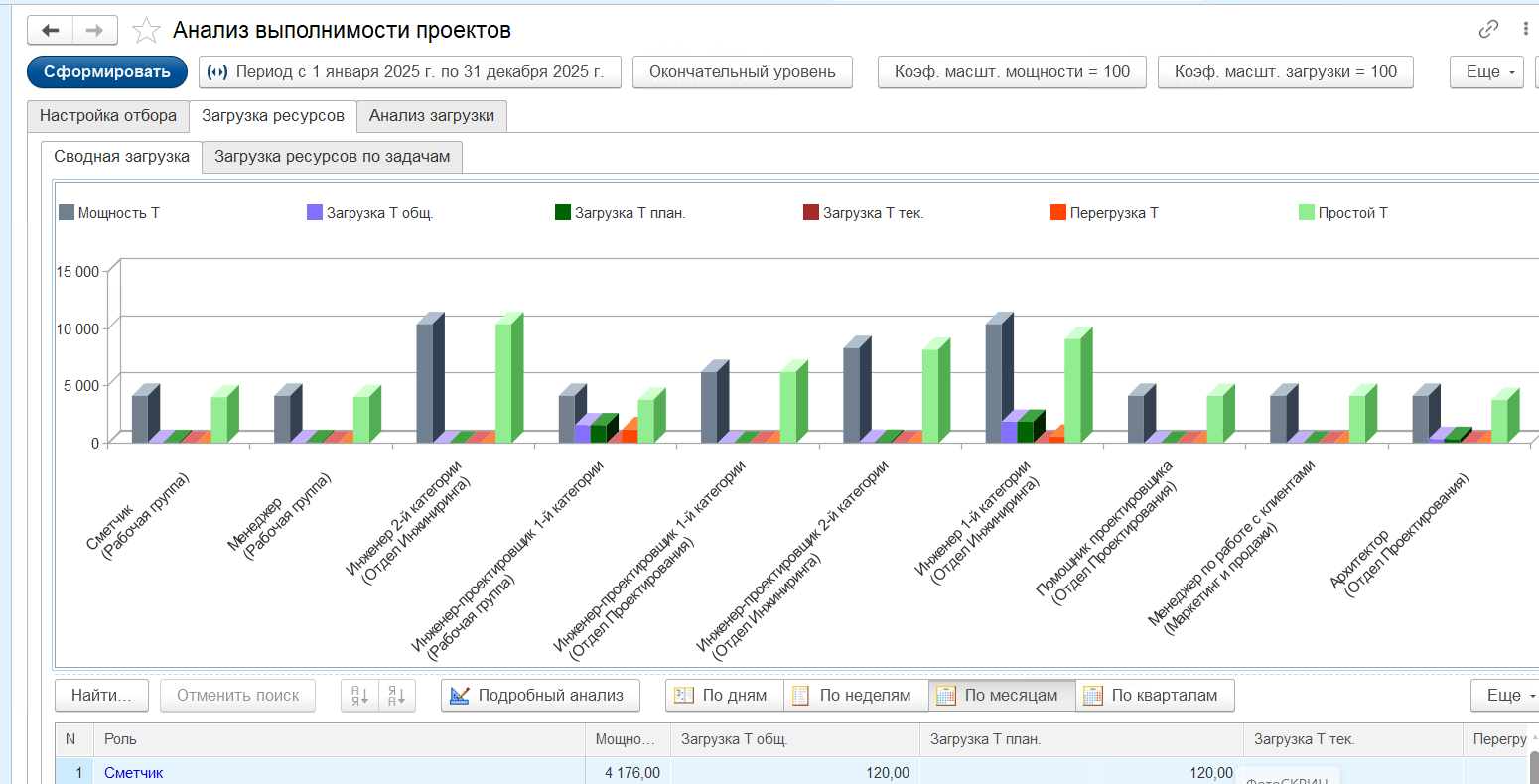Open the period selection field
This screenshot has height=784, width=1539.
(x=410, y=71)
